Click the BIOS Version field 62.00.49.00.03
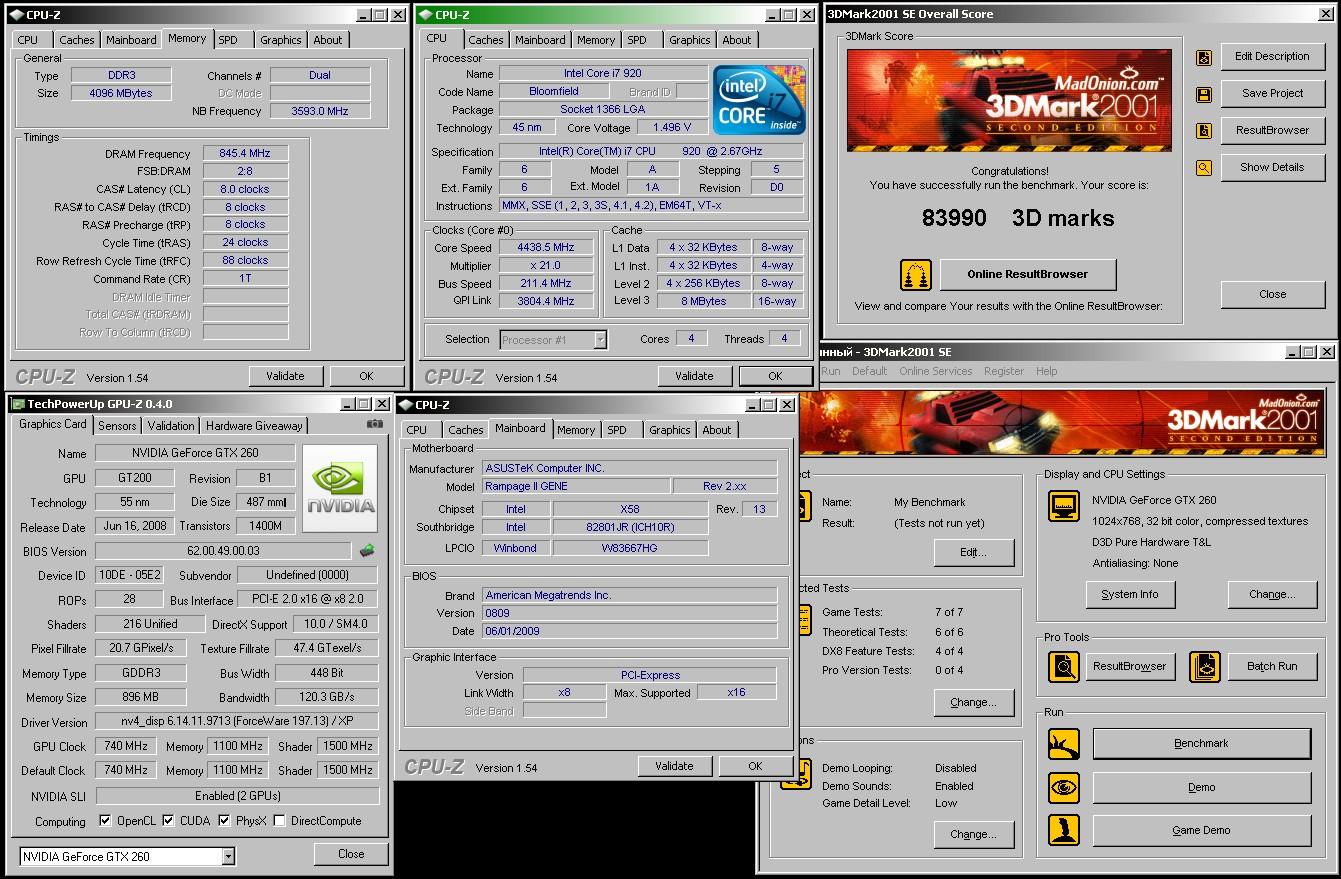1341x879 pixels. 223,551
